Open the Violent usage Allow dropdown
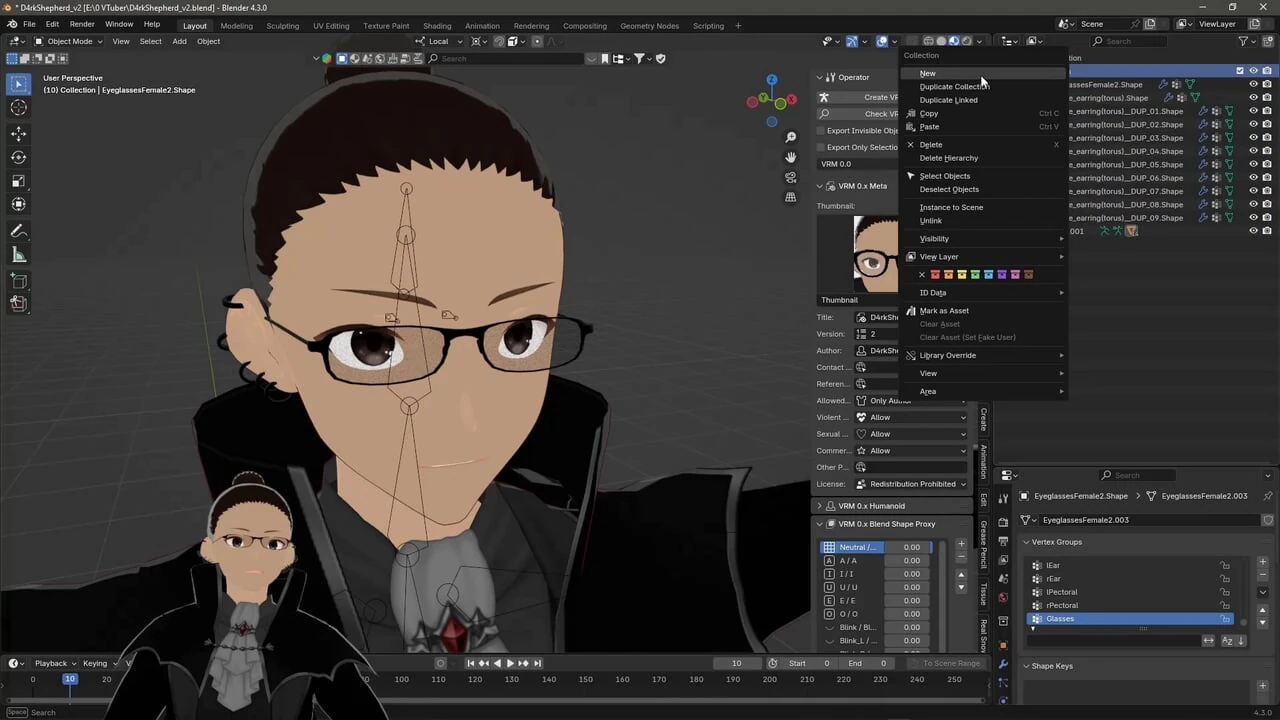The image size is (1280, 720). click(x=912, y=417)
